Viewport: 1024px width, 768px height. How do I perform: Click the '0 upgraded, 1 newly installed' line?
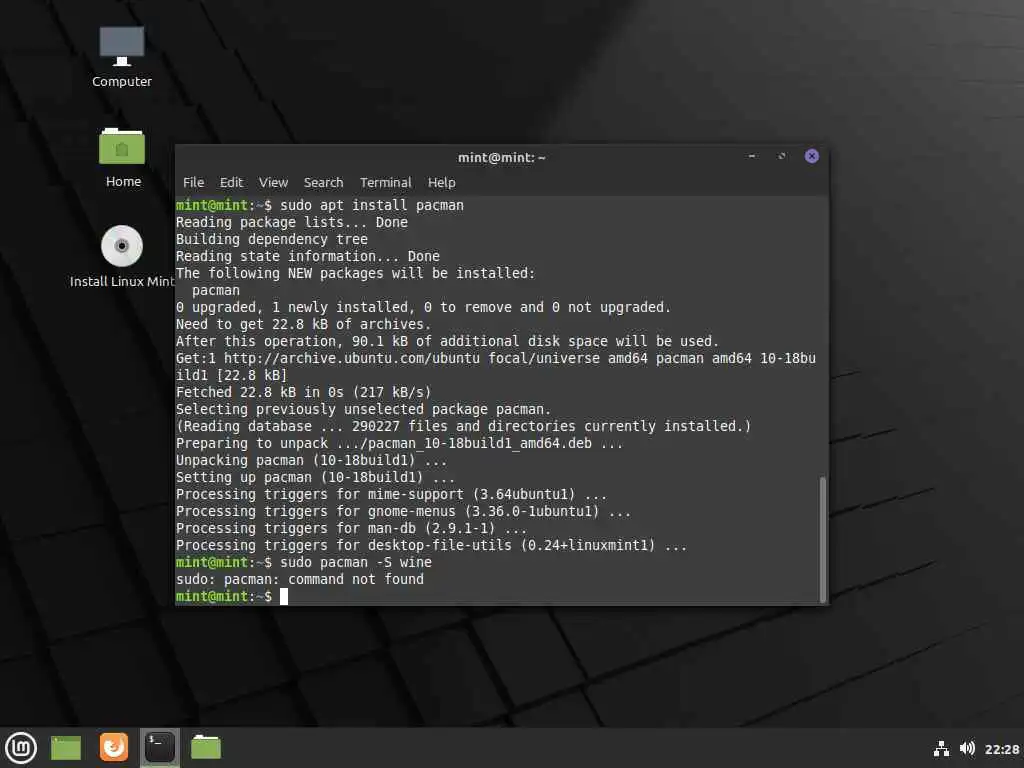(x=423, y=307)
